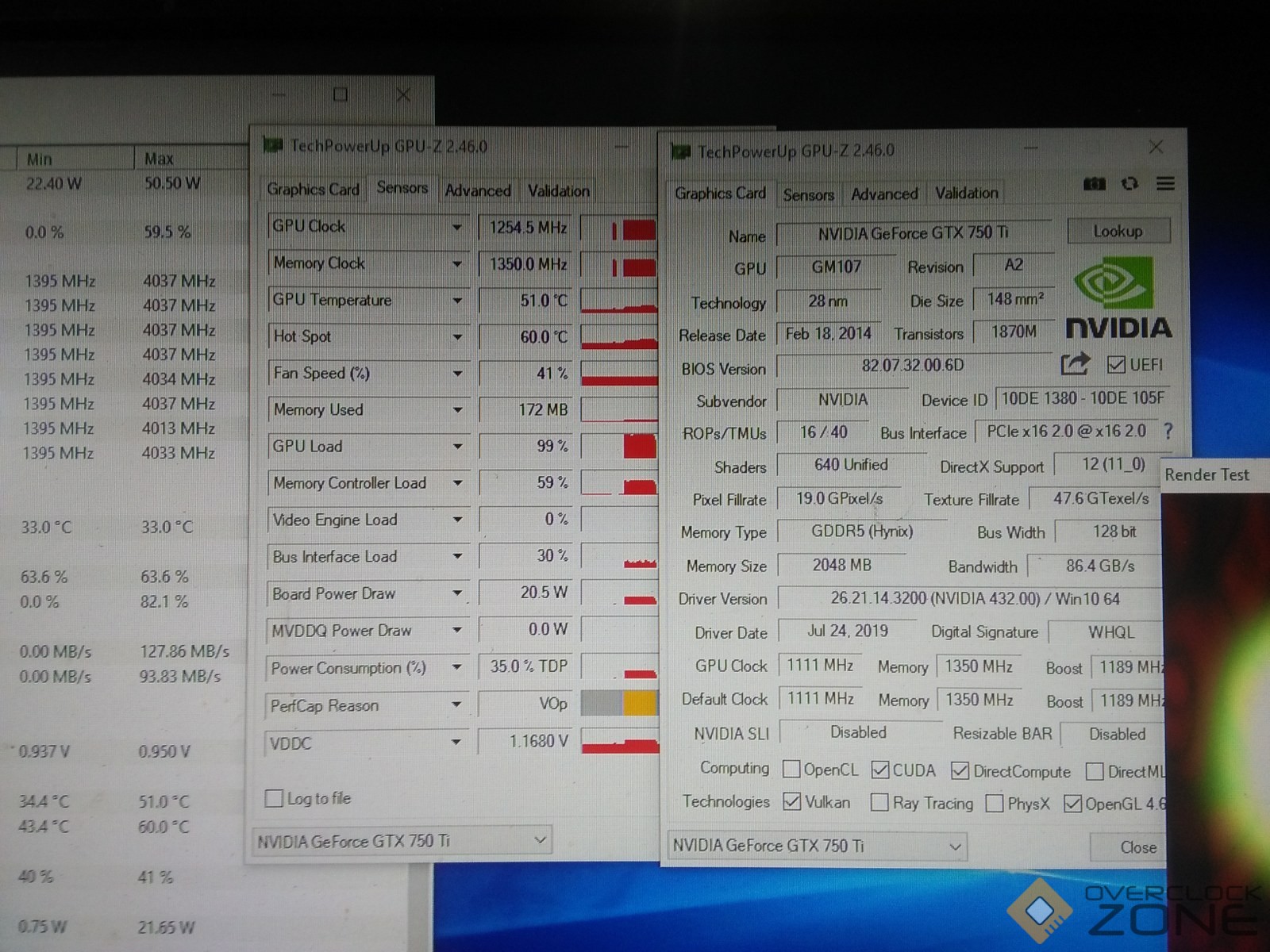Click the 1254.5 MHz GPU Clock value

point(525,228)
